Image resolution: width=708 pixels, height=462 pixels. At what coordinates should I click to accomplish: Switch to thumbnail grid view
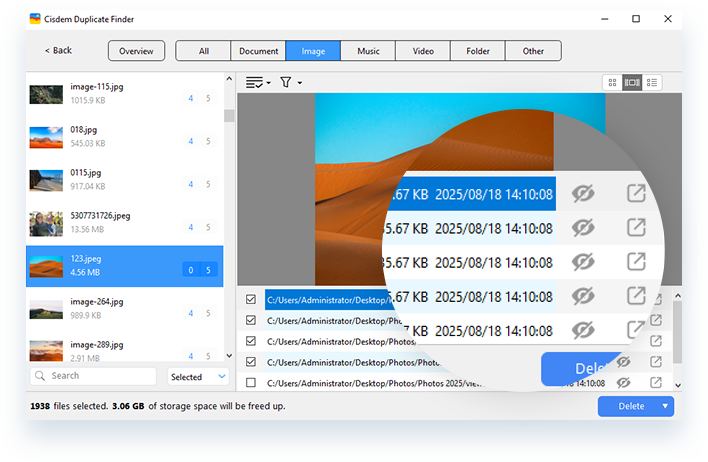point(612,83)
